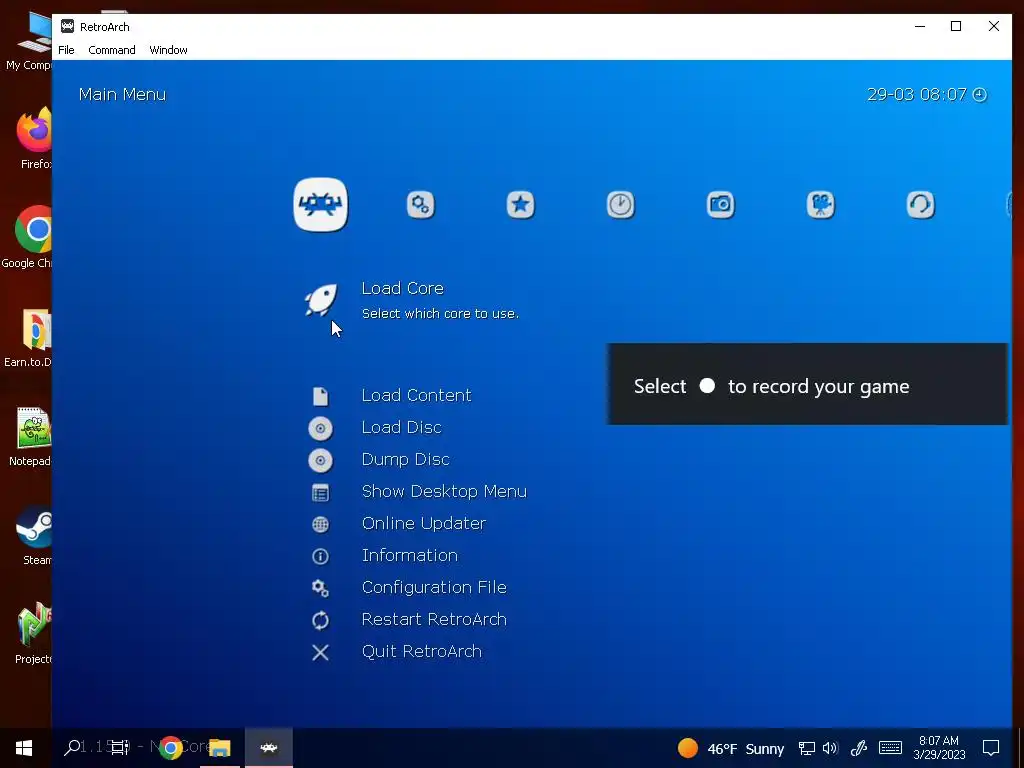Click 'Select which core to use.' sublabel

pos(441,313)
